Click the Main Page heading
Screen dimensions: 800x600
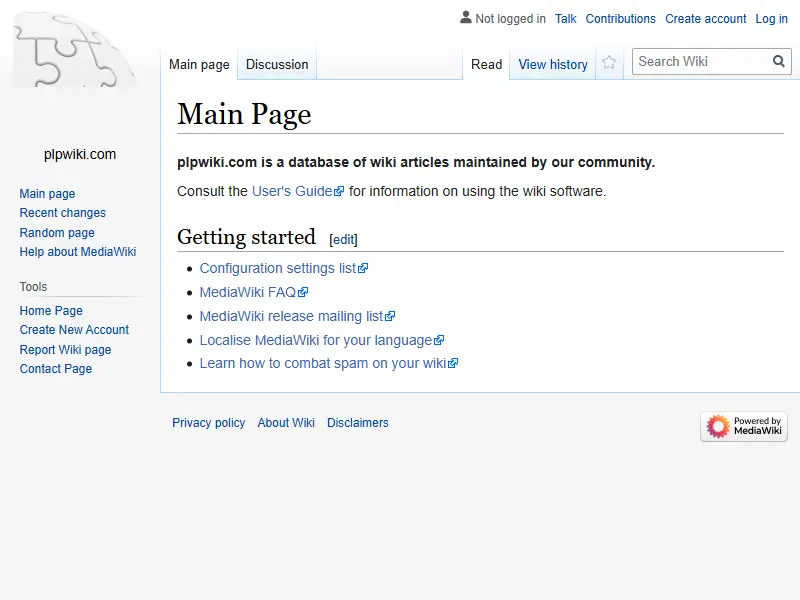tap(244, 114)
